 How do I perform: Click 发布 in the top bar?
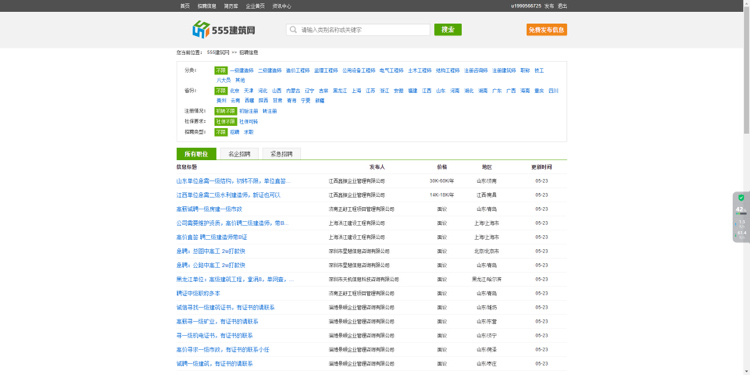tap(549, 6)
